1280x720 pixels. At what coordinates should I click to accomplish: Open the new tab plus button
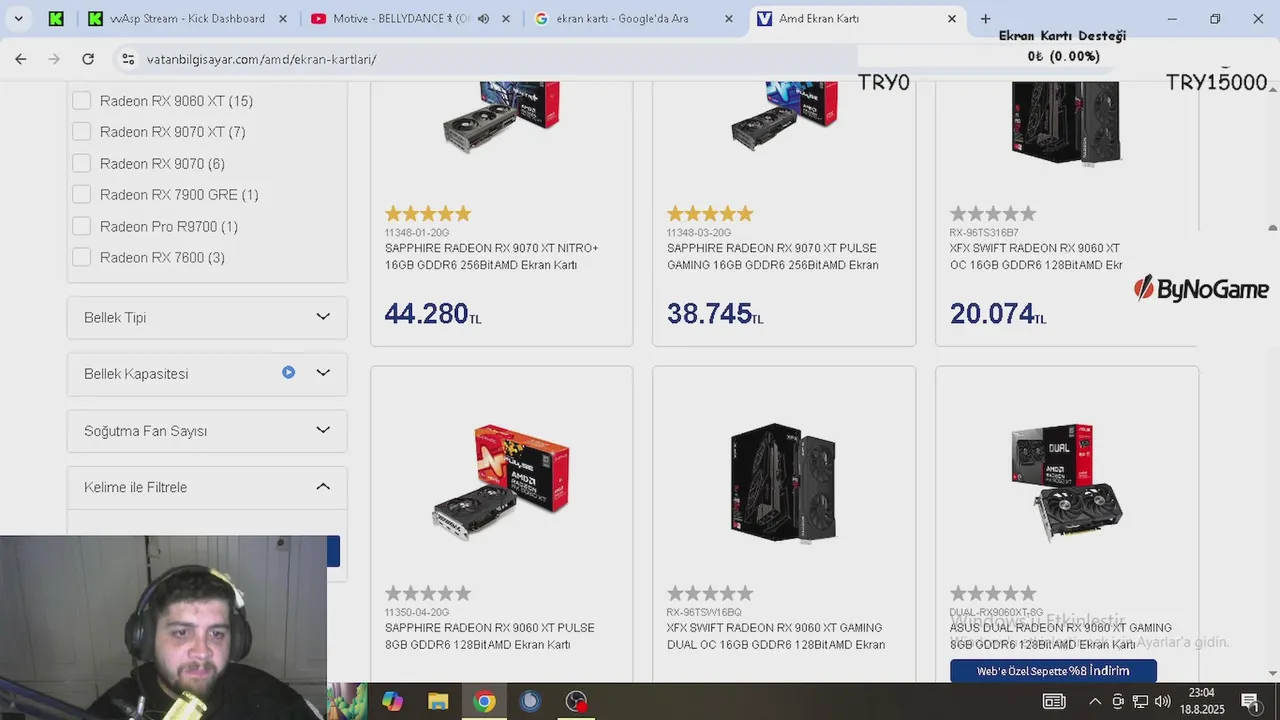pyautogui.click(x=986, y=18)
